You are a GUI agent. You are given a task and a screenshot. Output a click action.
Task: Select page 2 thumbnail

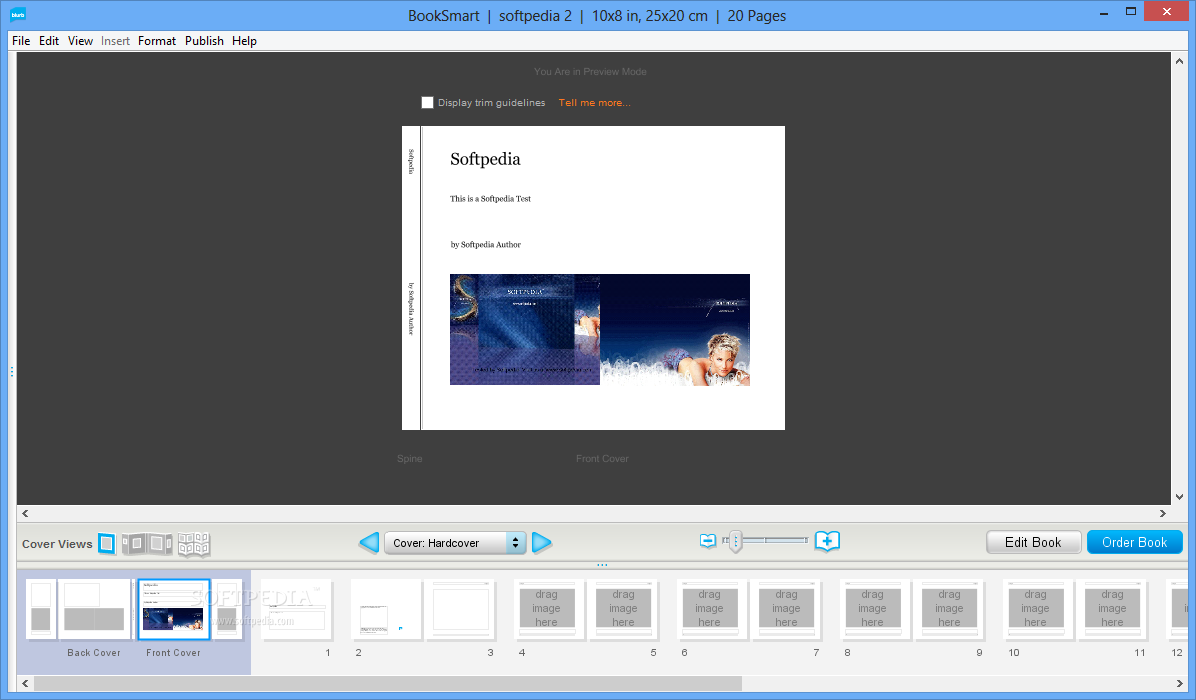[386, 609]
